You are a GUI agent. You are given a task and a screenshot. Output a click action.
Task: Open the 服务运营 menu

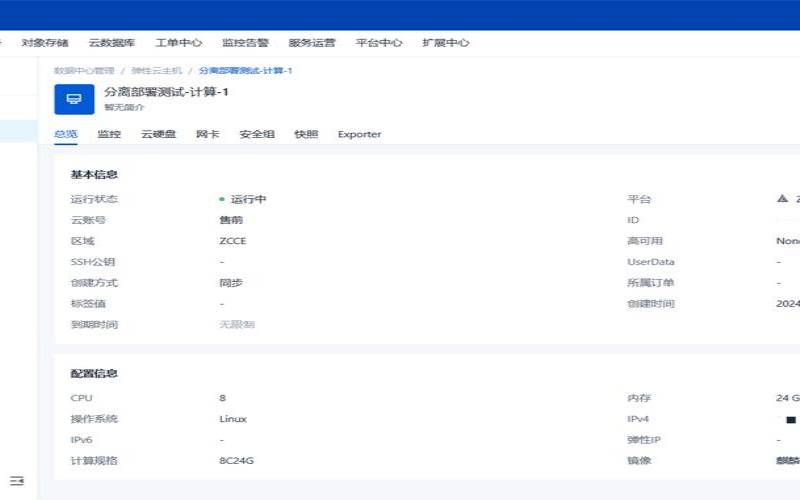pos(312,43)
